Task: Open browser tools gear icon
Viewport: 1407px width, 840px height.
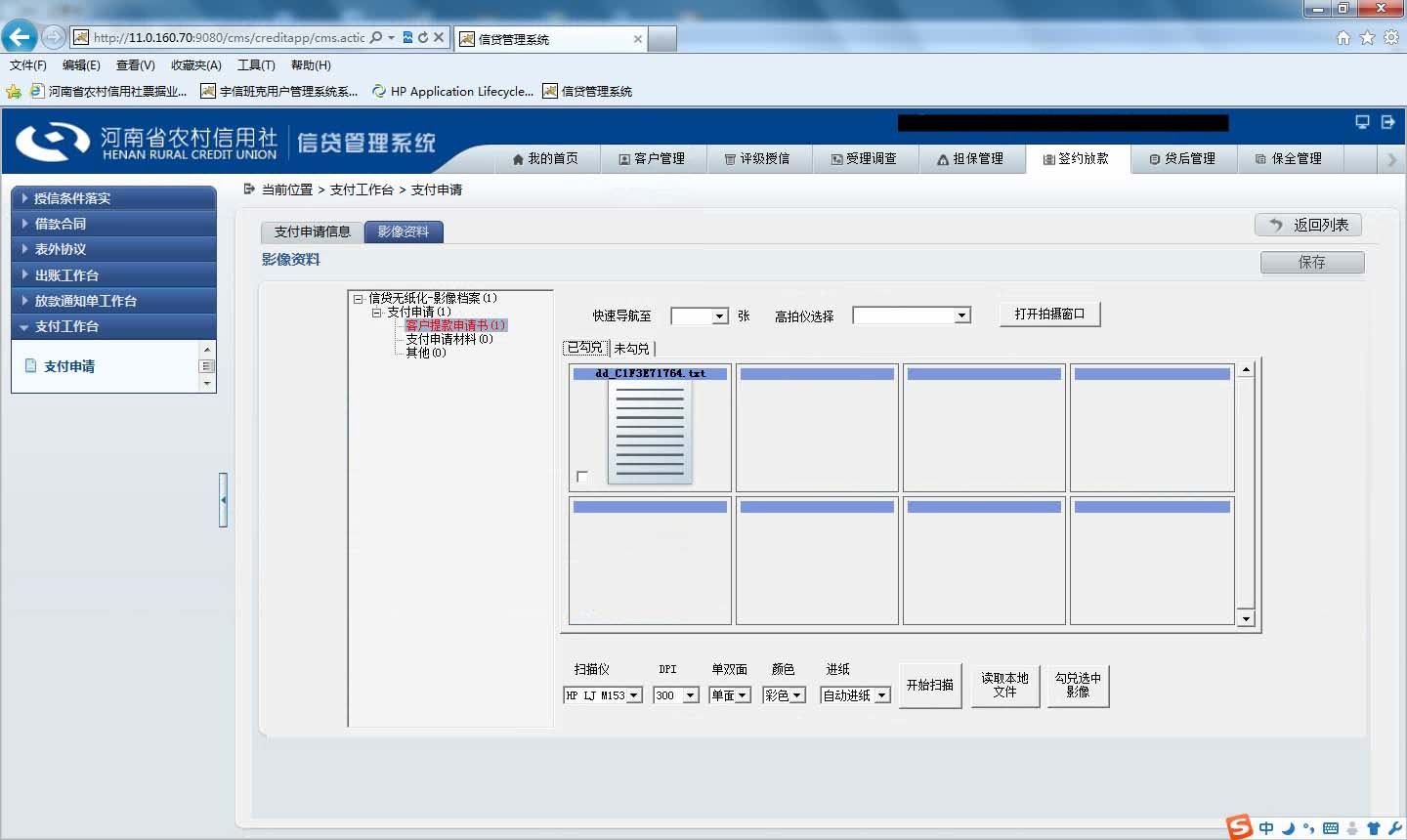Action: pos(1390,38)
